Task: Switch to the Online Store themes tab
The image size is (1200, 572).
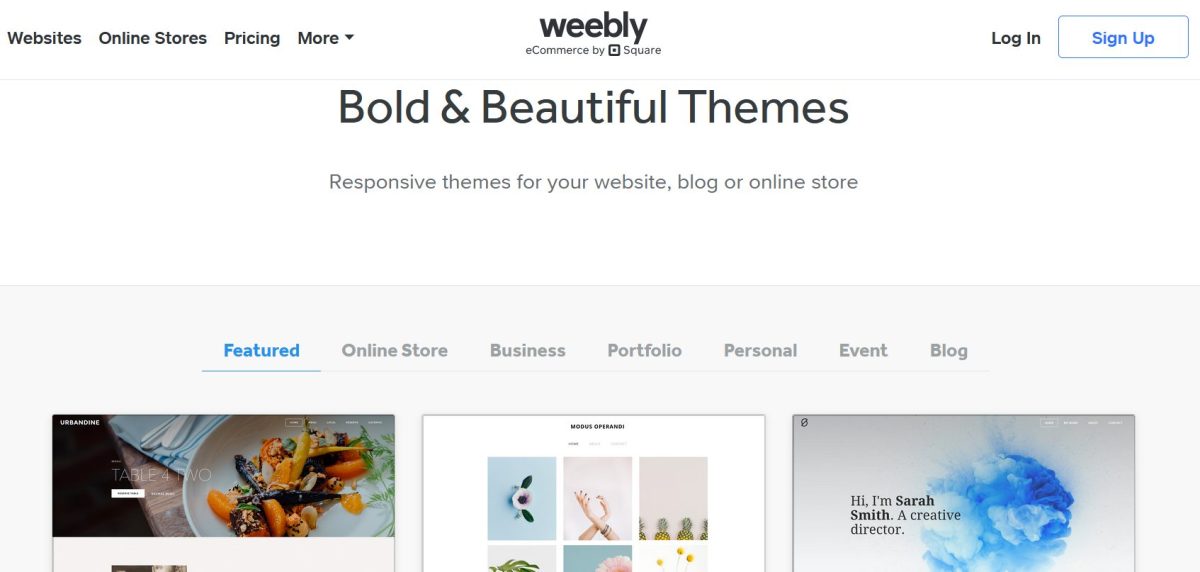Action: 394,350
